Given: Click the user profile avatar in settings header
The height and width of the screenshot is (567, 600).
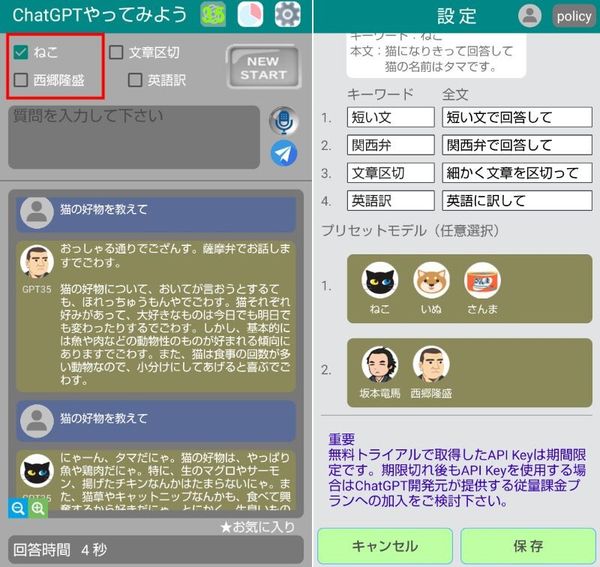Looking at the screenshot, I should point(530,16).
